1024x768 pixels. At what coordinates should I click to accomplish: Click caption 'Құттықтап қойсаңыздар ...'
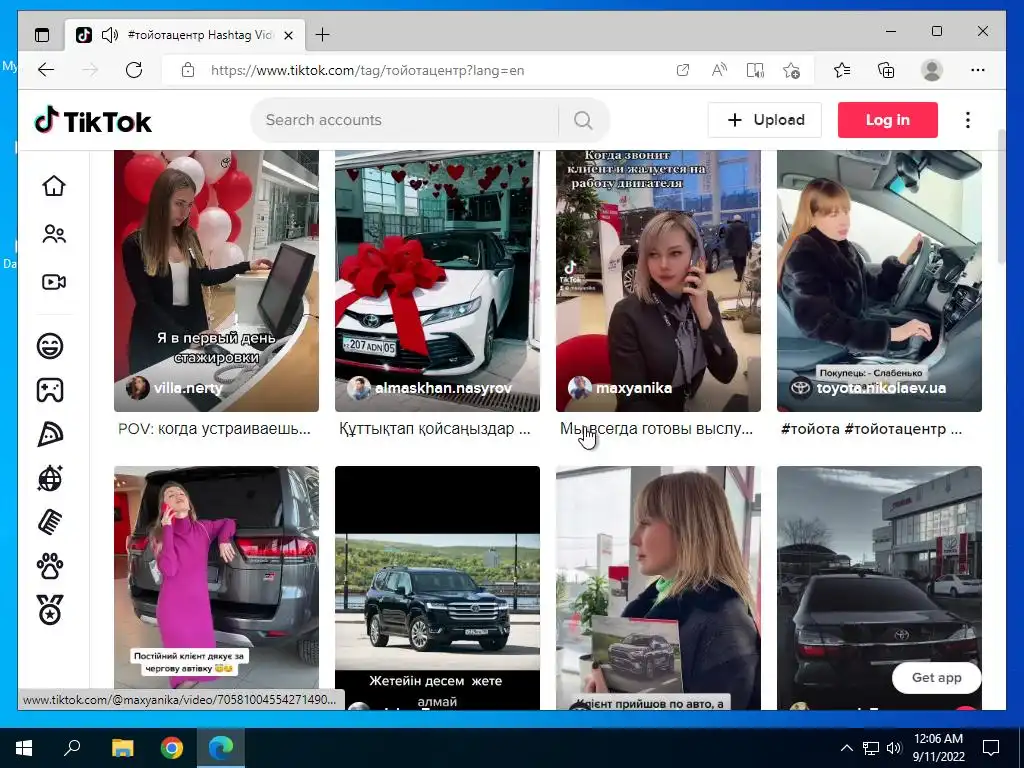coord(435,429)
